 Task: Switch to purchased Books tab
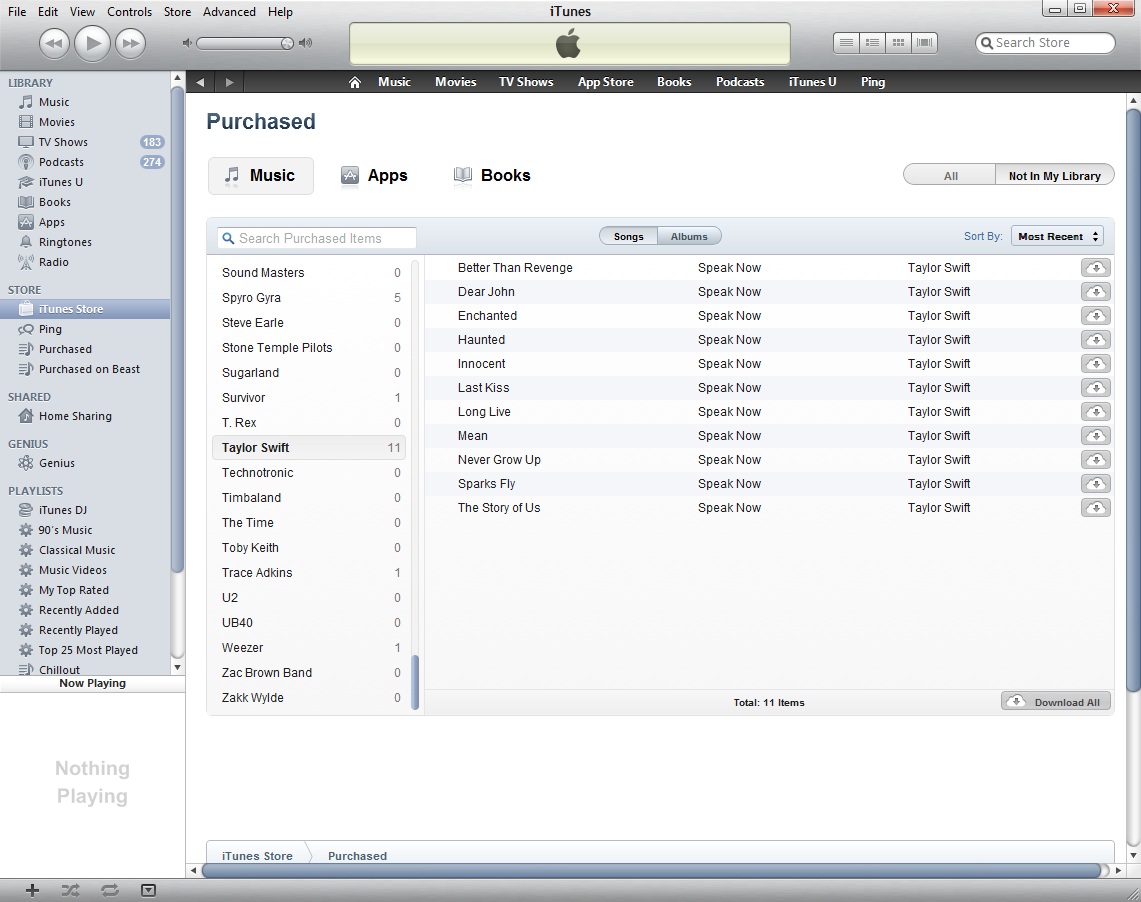[492, 175]
